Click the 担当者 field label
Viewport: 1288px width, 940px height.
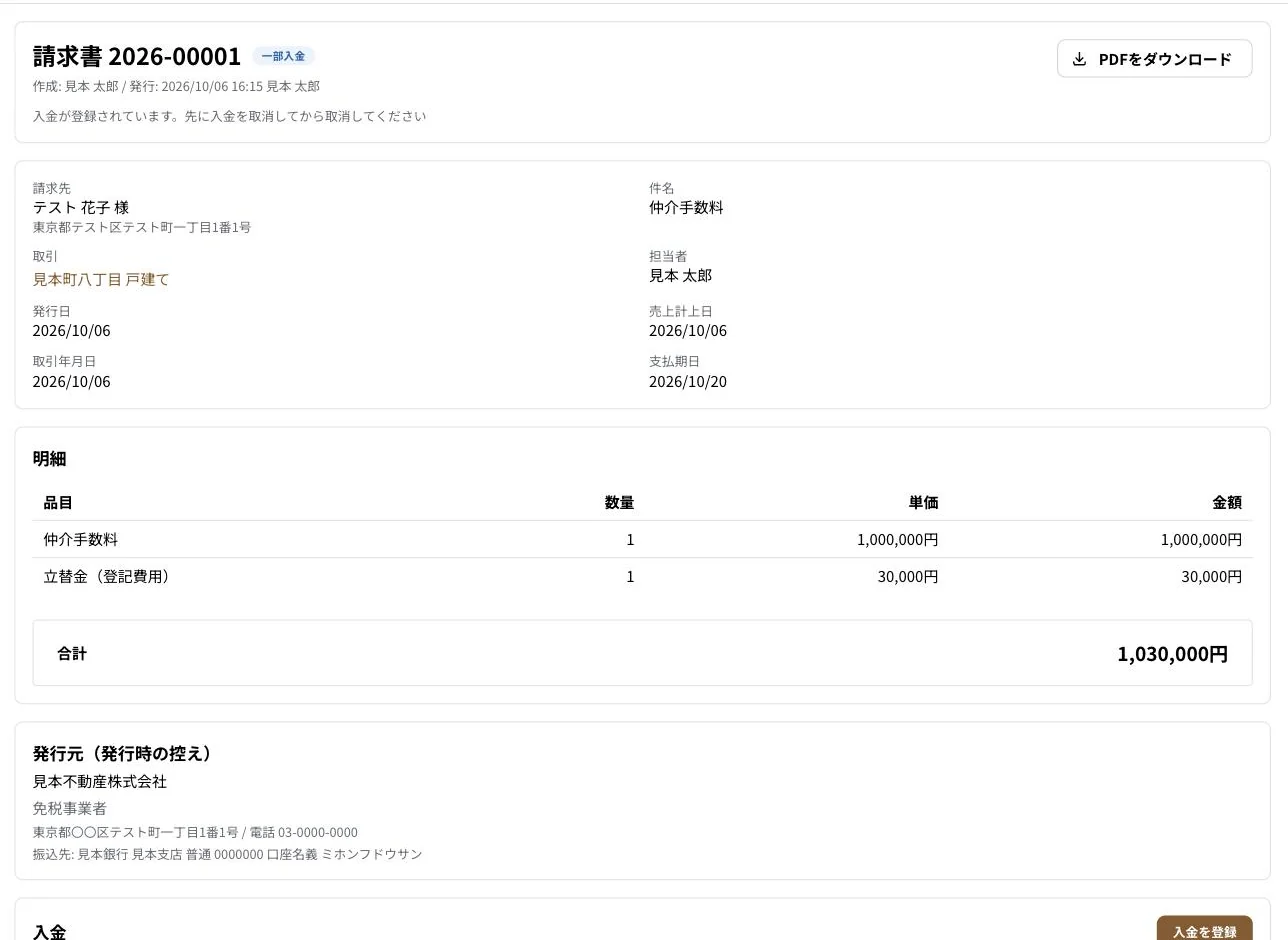coord(668,256)
